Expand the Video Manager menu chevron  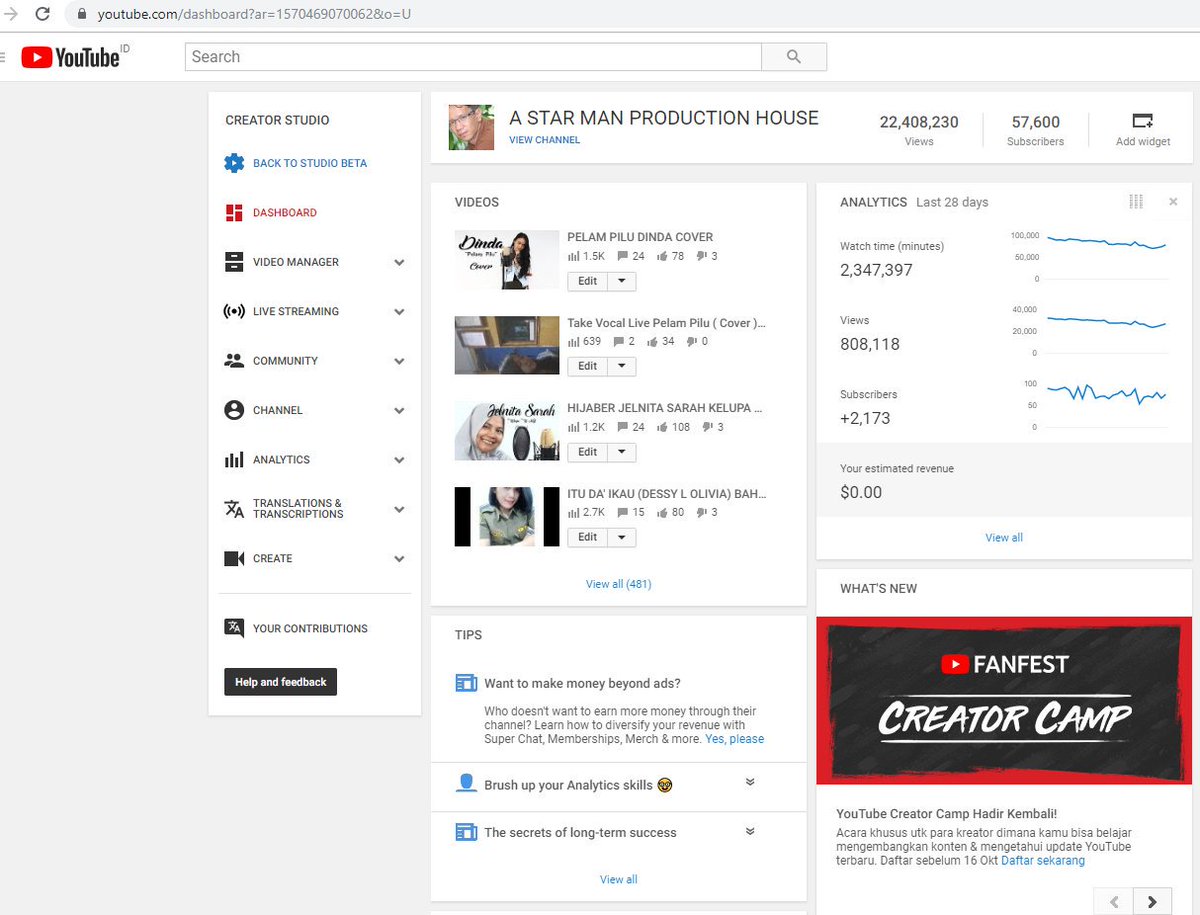pyautogui.click(x=399, y=263)
